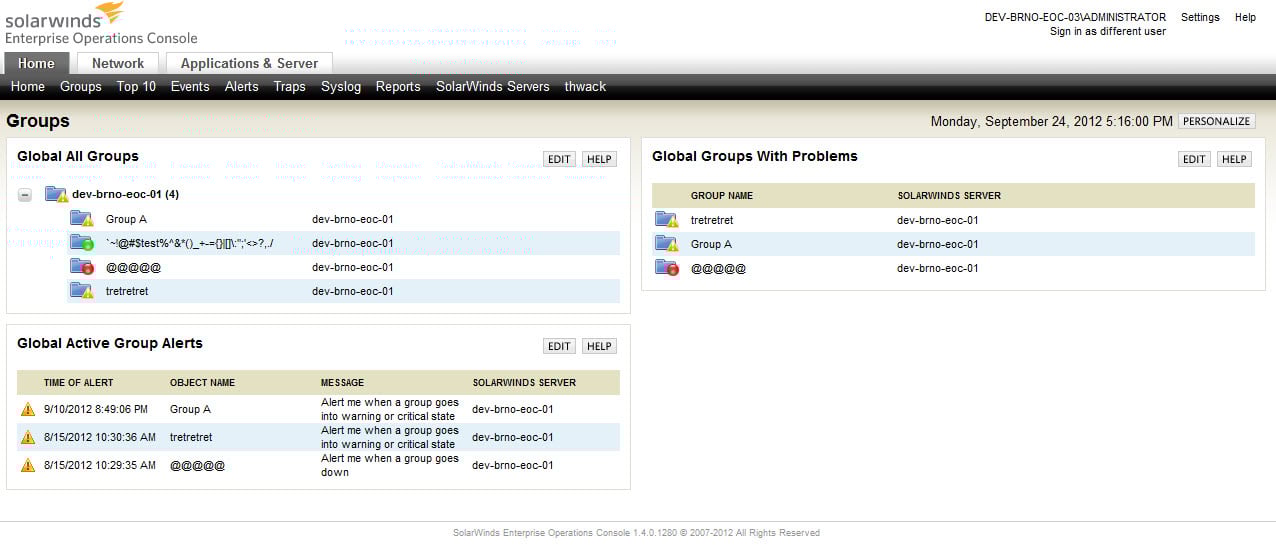Click OBJECT NAME column header
This screenshot has height=549, width=1276.
click(203, 382)
